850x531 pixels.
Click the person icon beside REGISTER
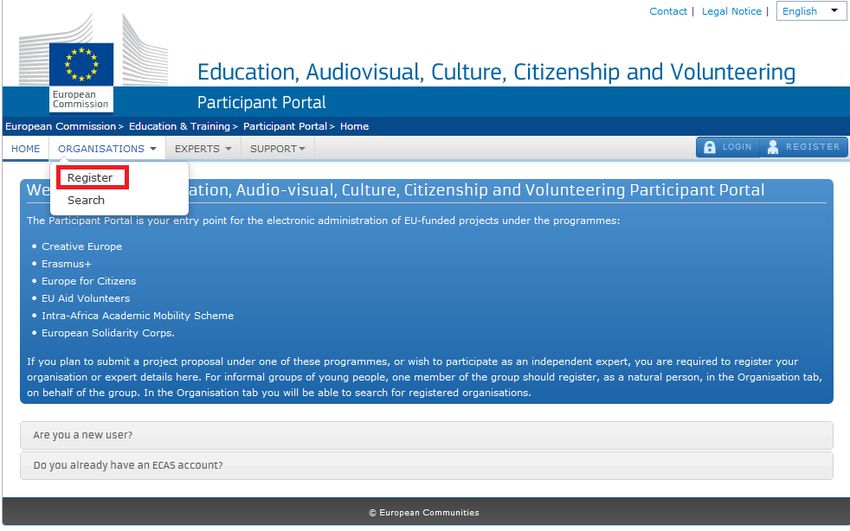pos(773,147)
